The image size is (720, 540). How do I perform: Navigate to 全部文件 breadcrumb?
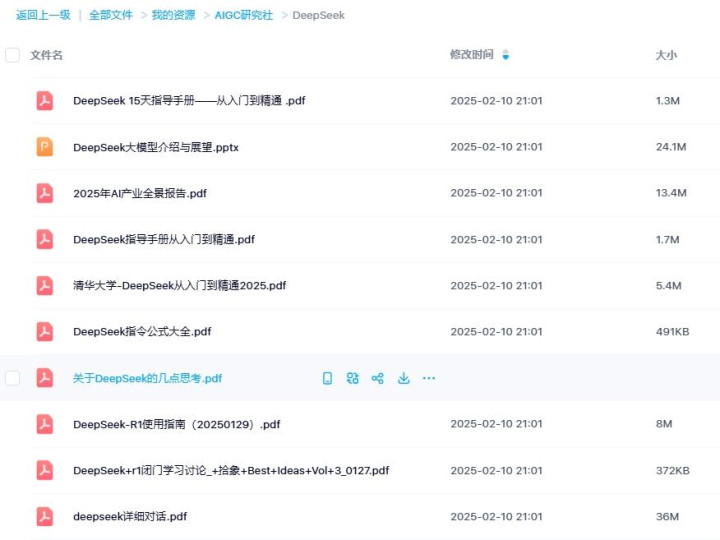111,15
